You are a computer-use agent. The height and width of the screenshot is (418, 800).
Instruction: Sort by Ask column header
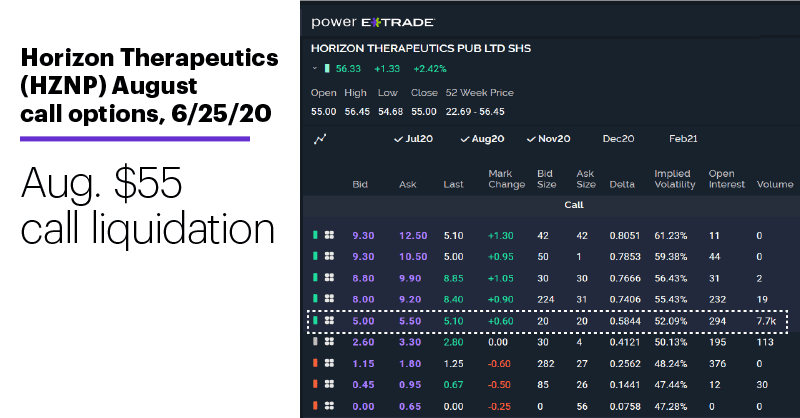[x=408, y=184]
